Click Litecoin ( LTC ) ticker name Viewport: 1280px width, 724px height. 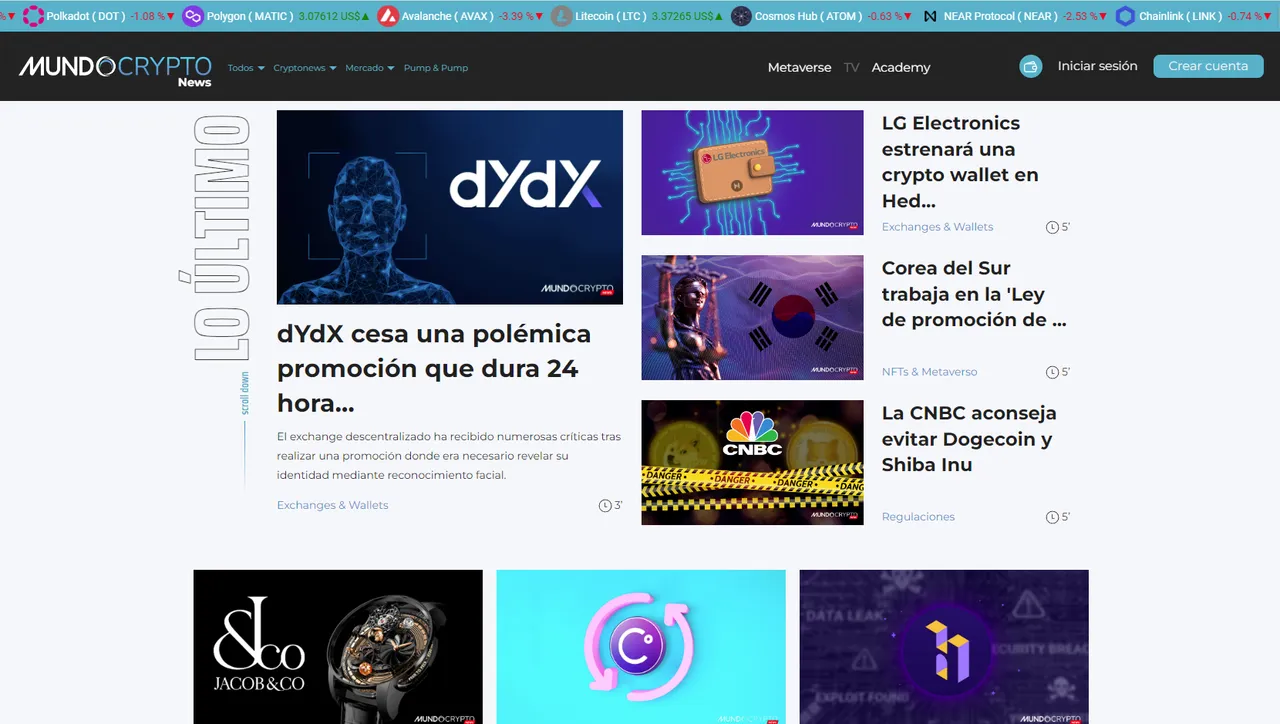point(610,17)
